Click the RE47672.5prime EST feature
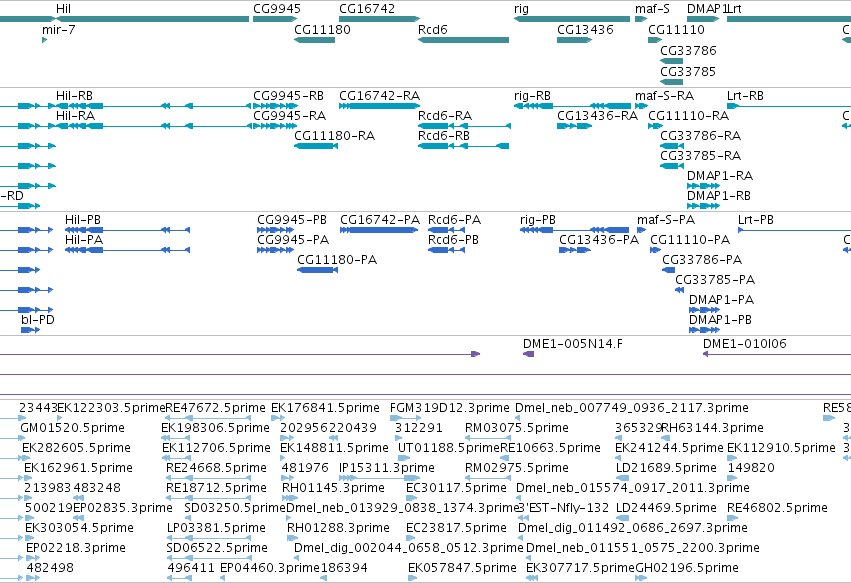The width and height of the screenshot is (851, 583). tap(208, 418)
